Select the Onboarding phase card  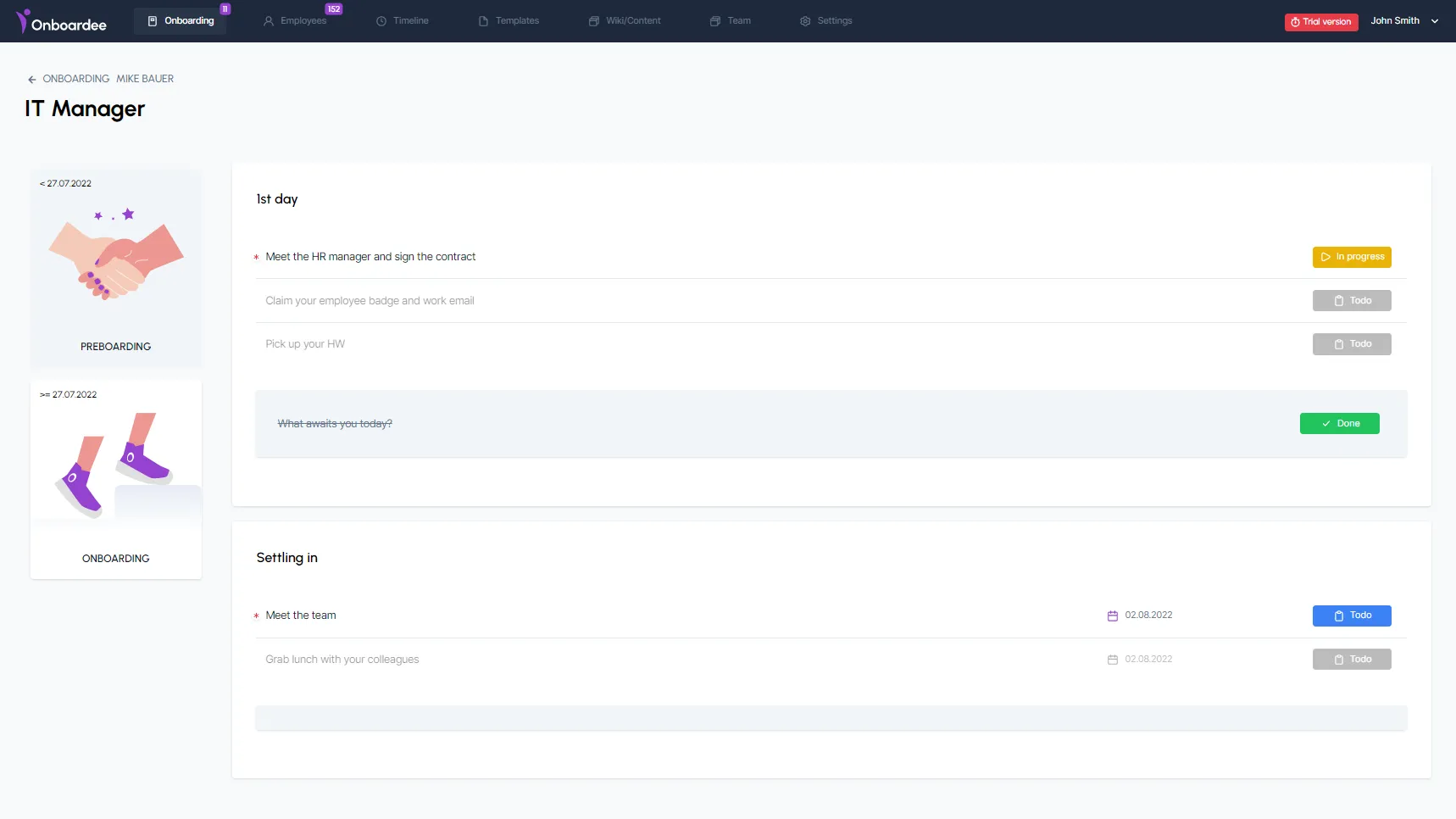[116, 480]
